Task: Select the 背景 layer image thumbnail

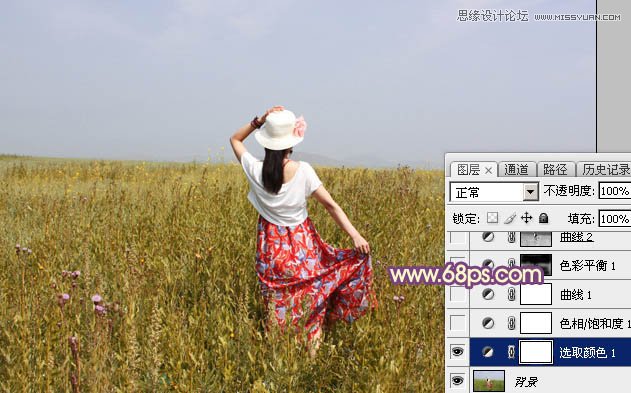Action: point(489,381)
